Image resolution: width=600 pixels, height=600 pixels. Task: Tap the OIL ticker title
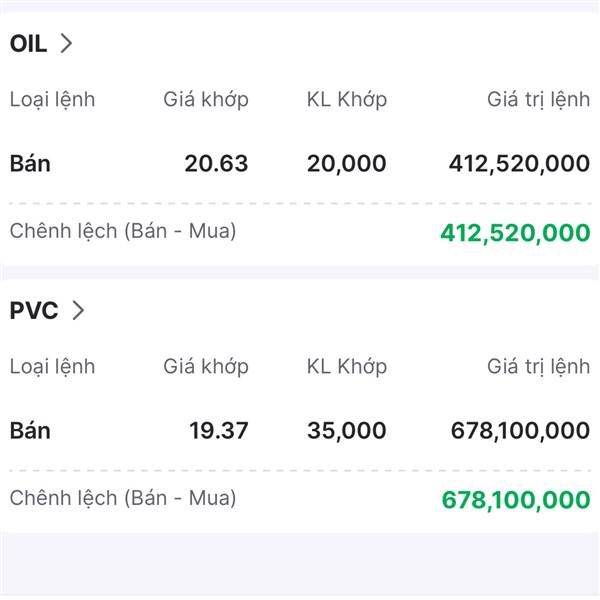[x=28, y=43]
